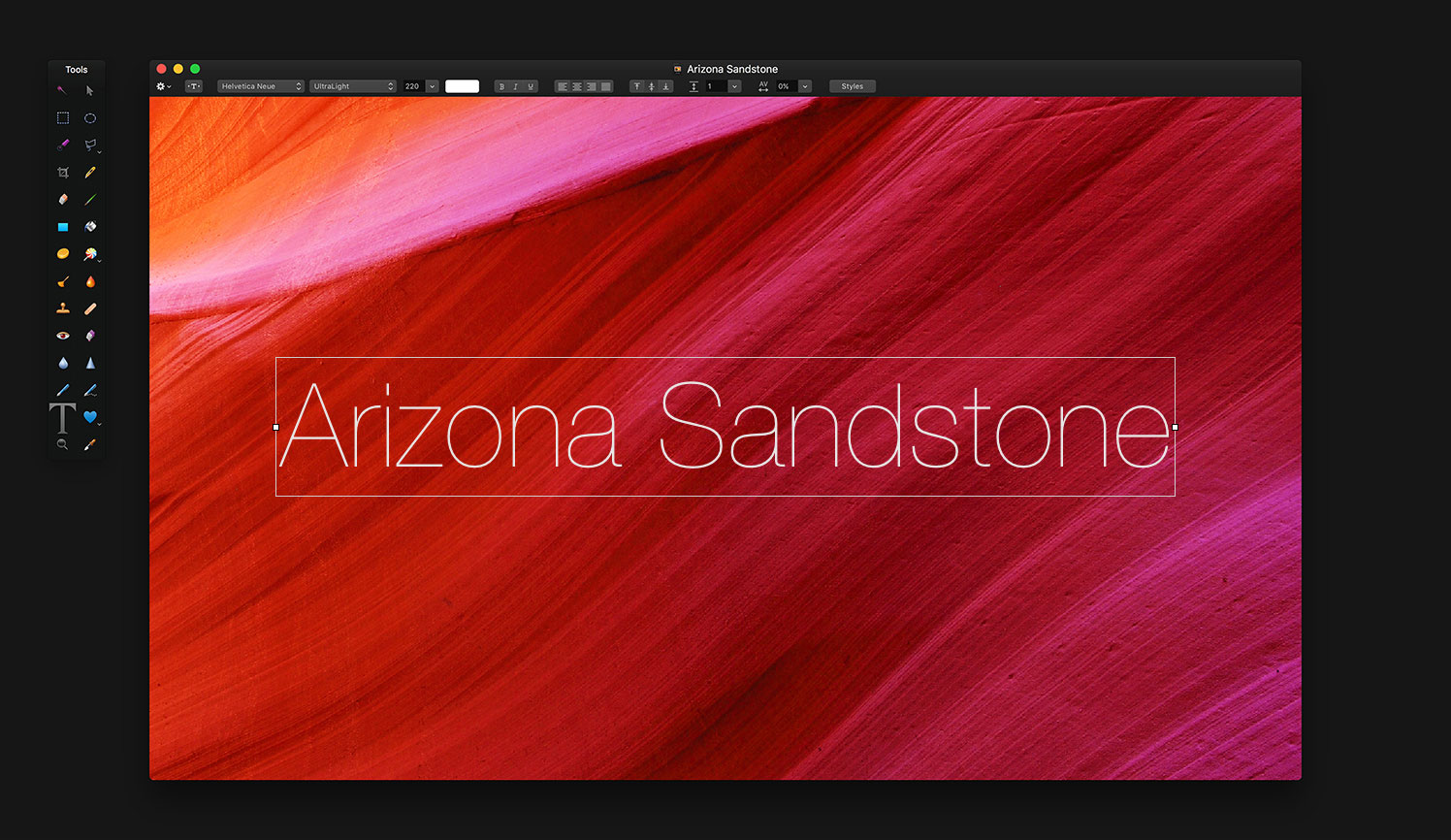
Task: Expand the kerning percentage dropdown arrow
Action: (x=805, y=86)
